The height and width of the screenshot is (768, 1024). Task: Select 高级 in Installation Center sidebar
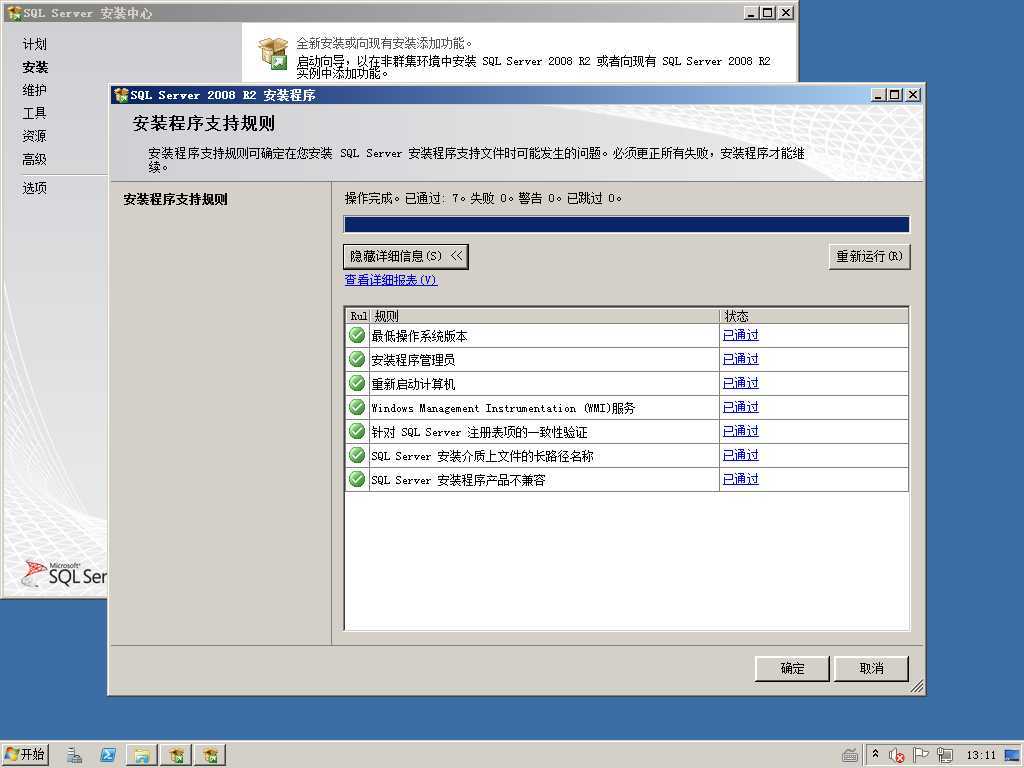click(x=35, y=159)
